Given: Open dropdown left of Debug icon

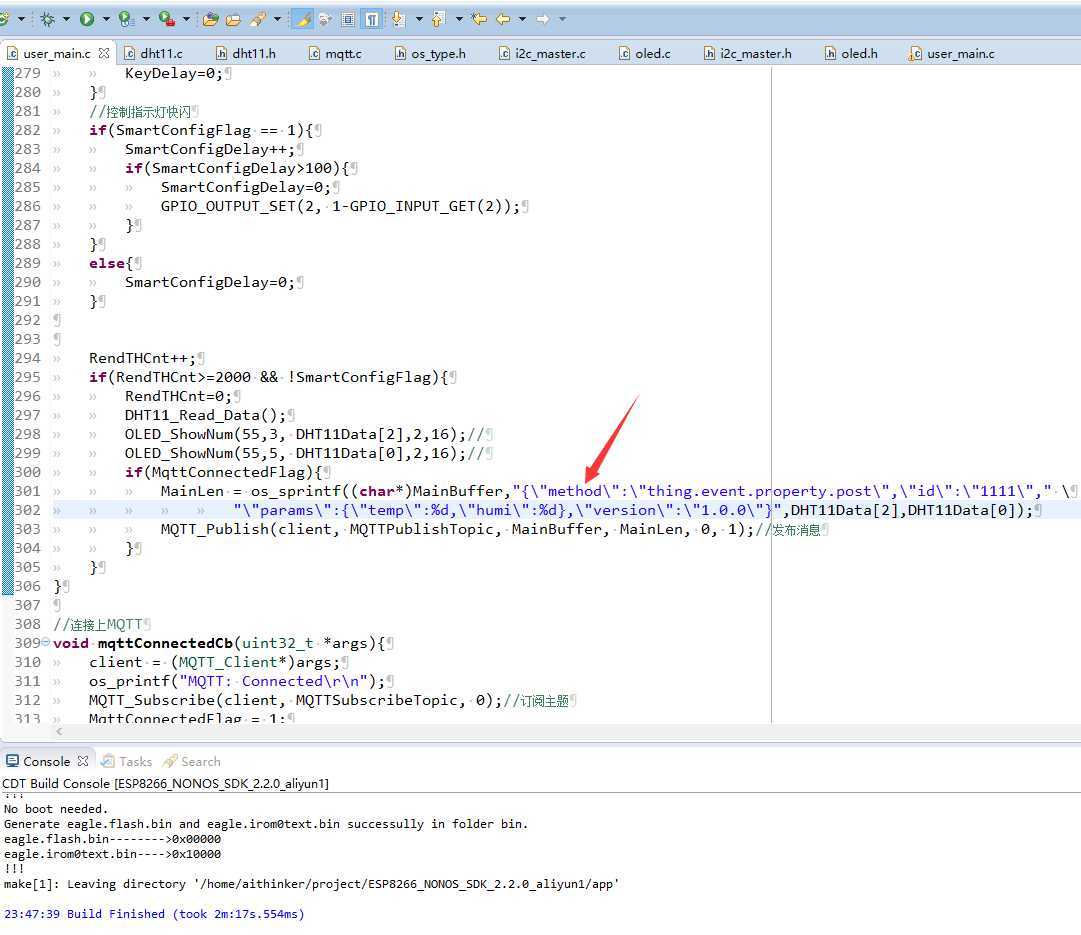Looking at the screenshot, I should coord(21,19).
